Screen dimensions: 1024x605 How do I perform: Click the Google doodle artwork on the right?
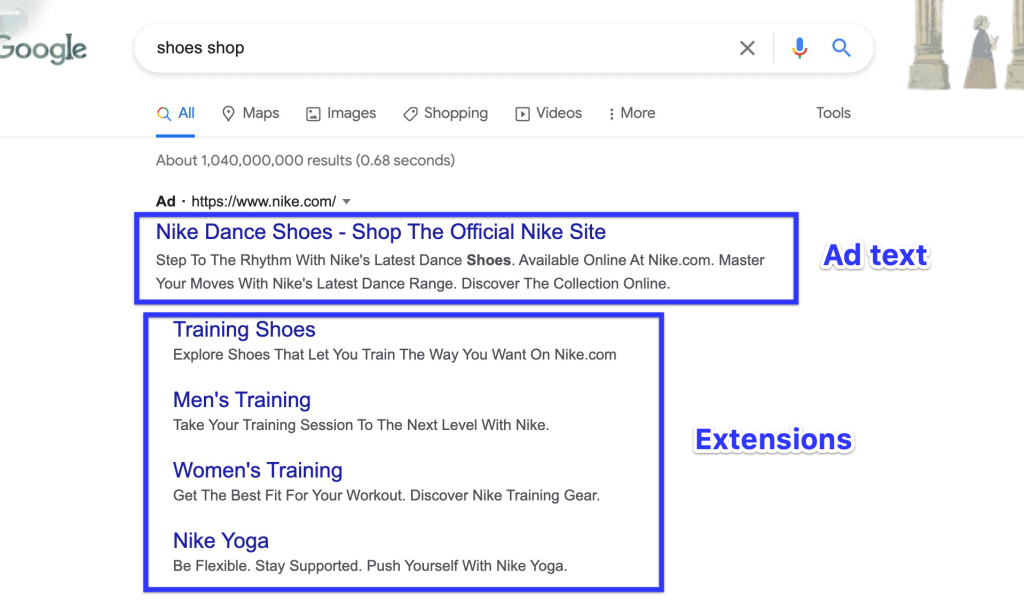pyautogui.click(x=965, y=44)
